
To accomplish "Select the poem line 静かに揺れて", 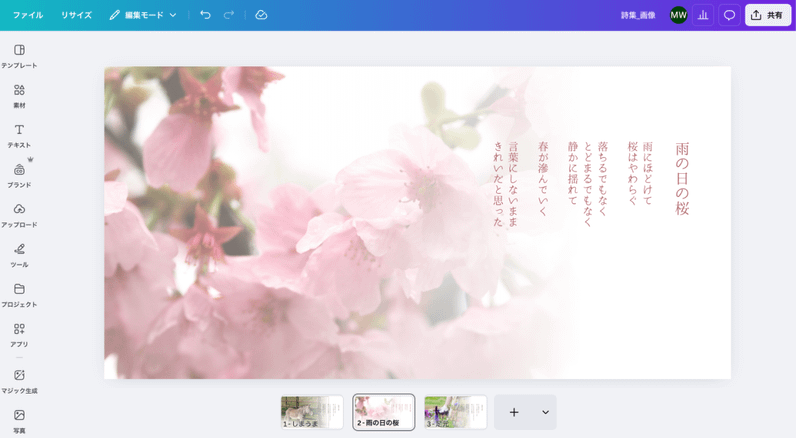I will [x=573, y=174].
